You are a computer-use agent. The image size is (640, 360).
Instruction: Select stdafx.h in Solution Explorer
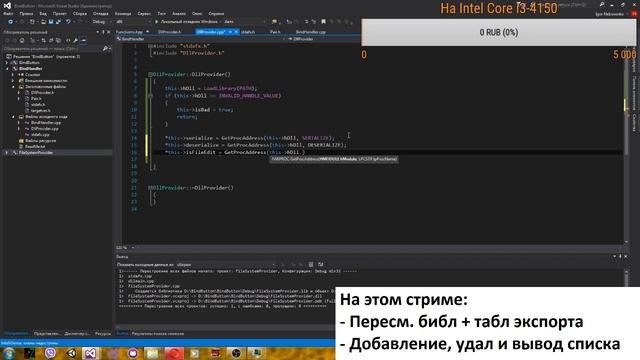click(38, 104)
